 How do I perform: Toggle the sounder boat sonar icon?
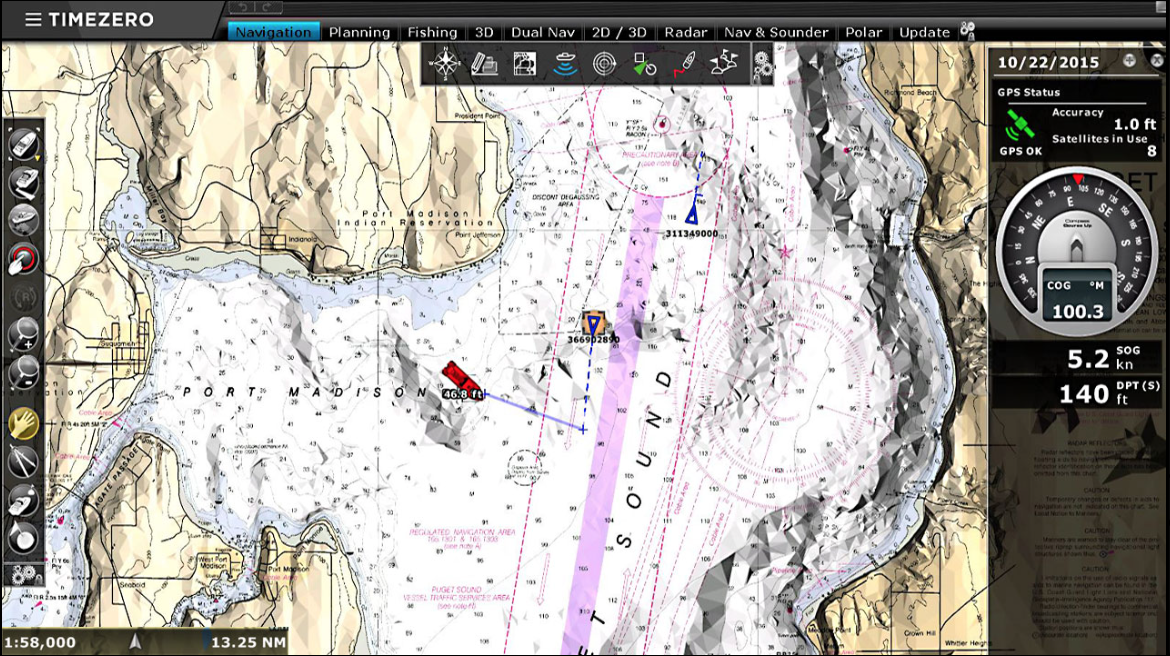coord(565,65)
